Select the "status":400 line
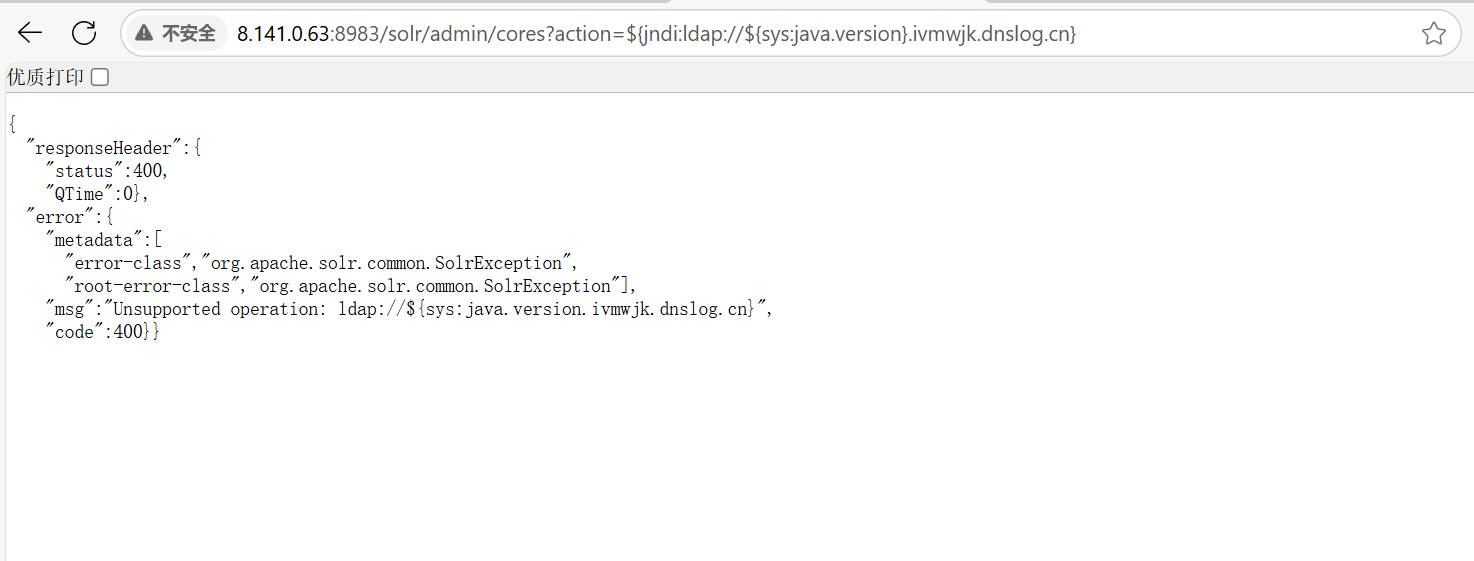Viewport: 1474px width, 561px height. pyautogui.click(x=107, y=171)
